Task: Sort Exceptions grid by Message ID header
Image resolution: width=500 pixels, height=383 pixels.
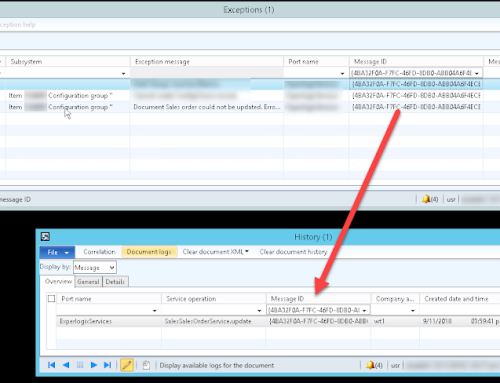Action: [x=416, y=62]
